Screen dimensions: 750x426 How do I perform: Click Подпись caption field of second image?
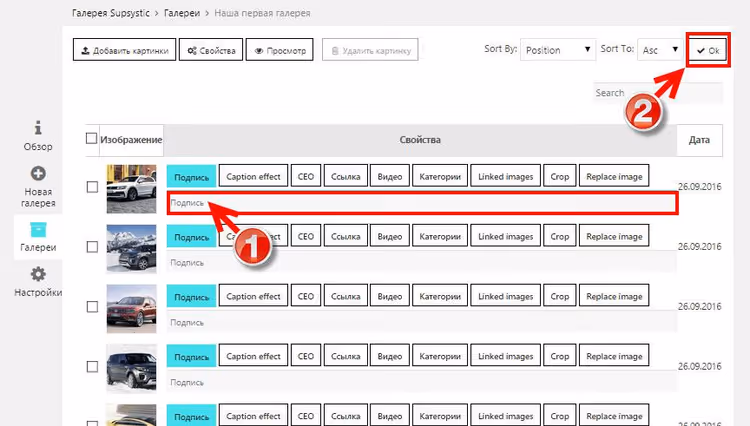[x=422, y=262]
